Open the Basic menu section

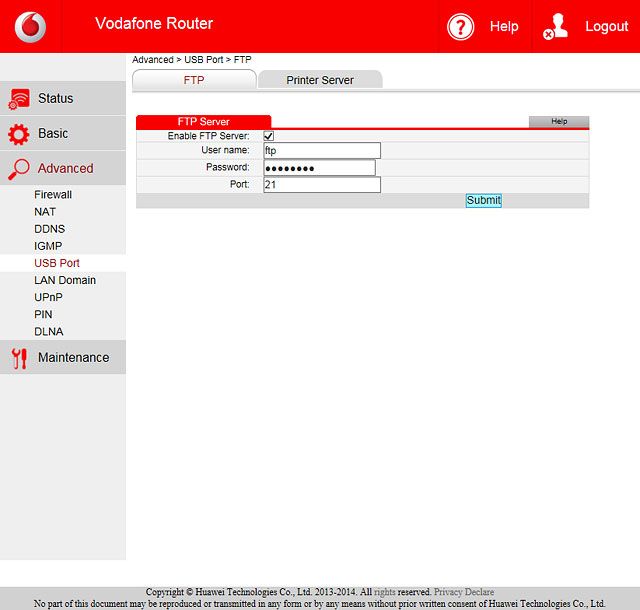tap(63, 133)
